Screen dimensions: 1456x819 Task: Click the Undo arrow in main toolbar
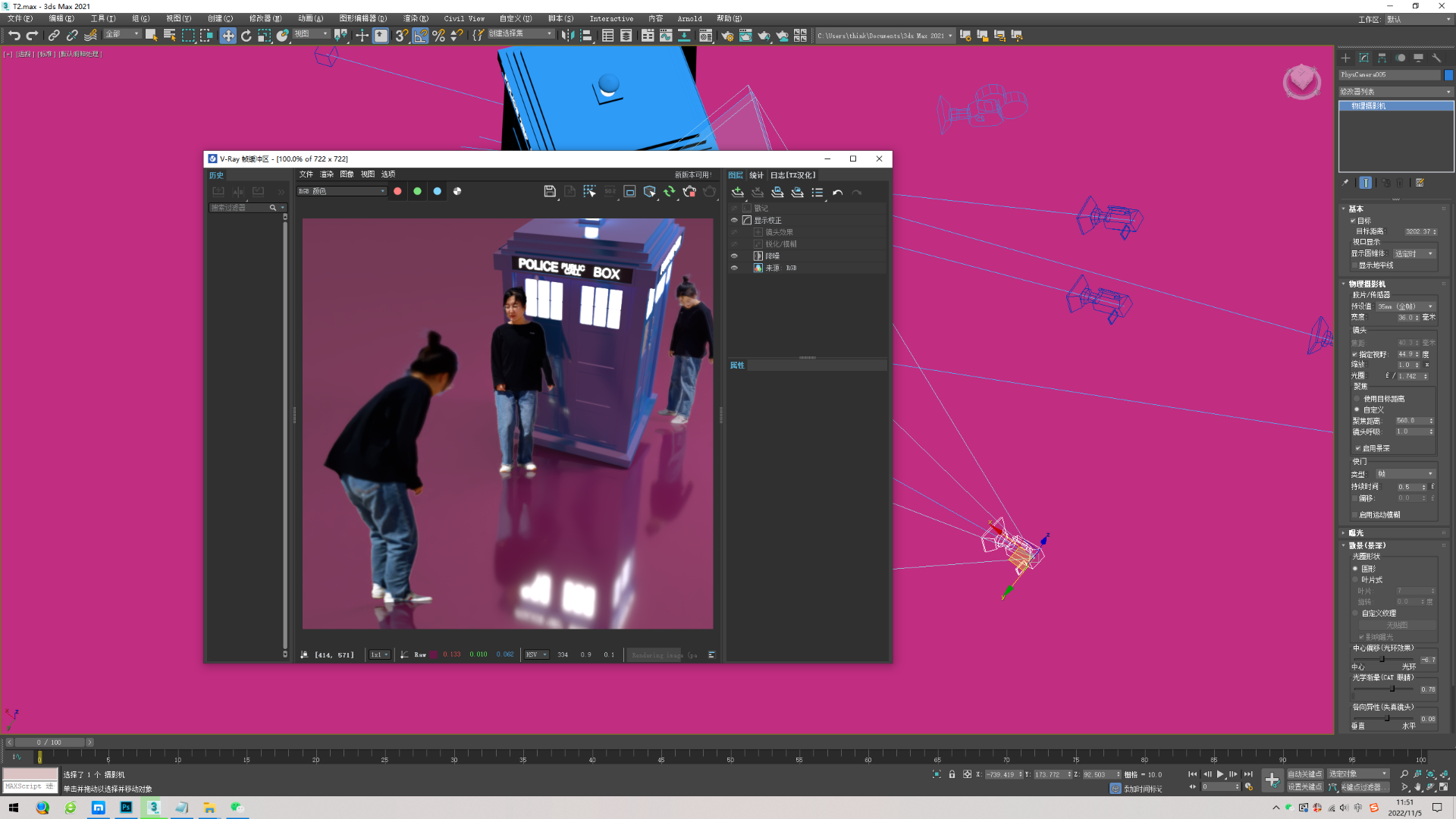14,35
